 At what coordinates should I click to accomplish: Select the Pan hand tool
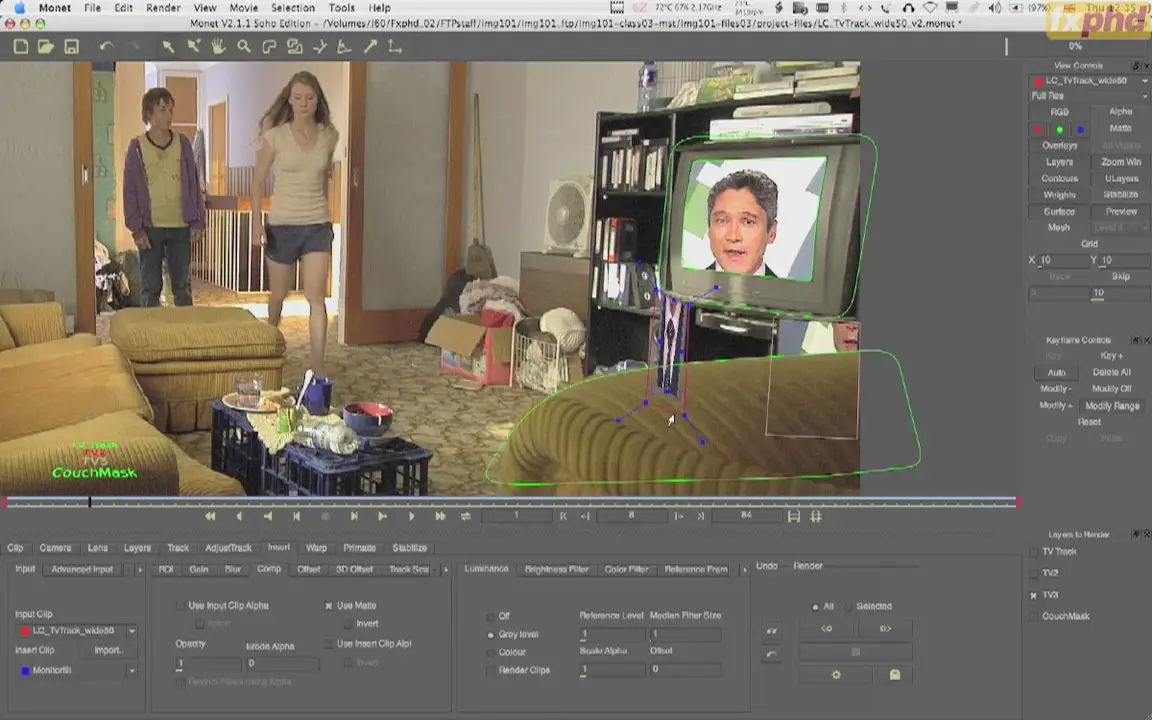[218, 46]
